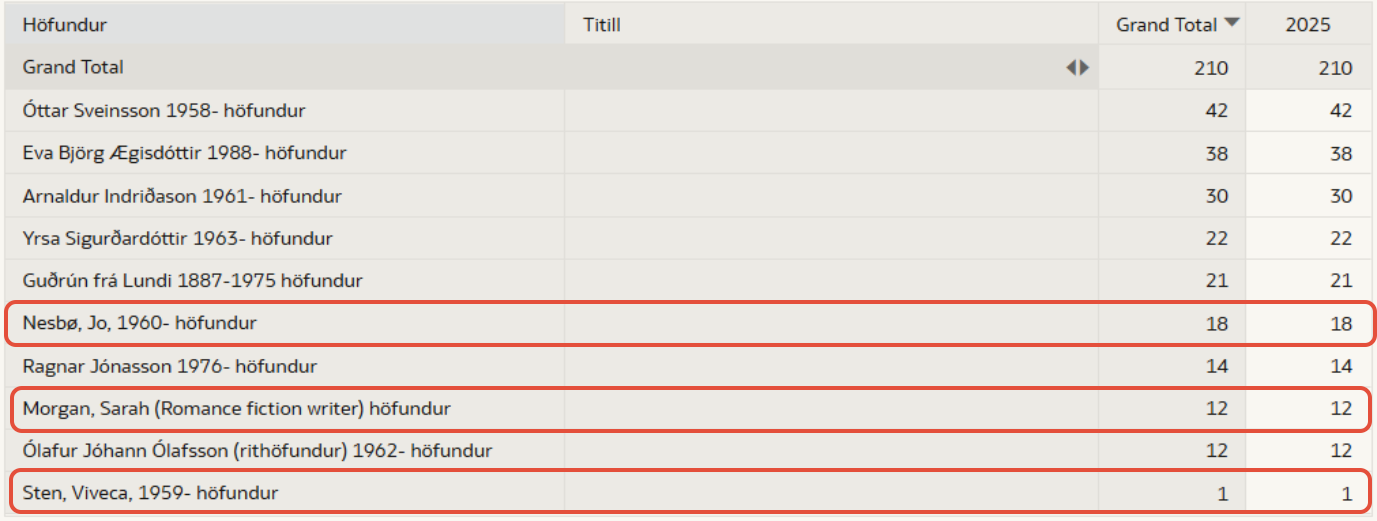Screen dimensions: 1377x521
Task: Click Grand Total value 42 for Óttar Sveinsson
Action: click(x=1216, y=110)
